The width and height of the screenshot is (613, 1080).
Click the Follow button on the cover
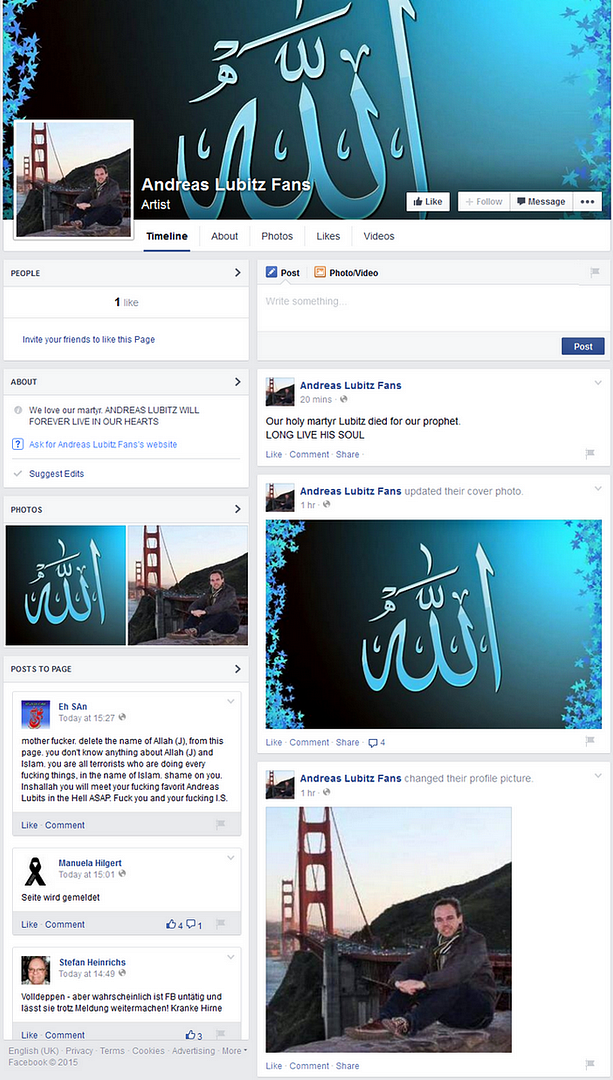coord(484,202)
